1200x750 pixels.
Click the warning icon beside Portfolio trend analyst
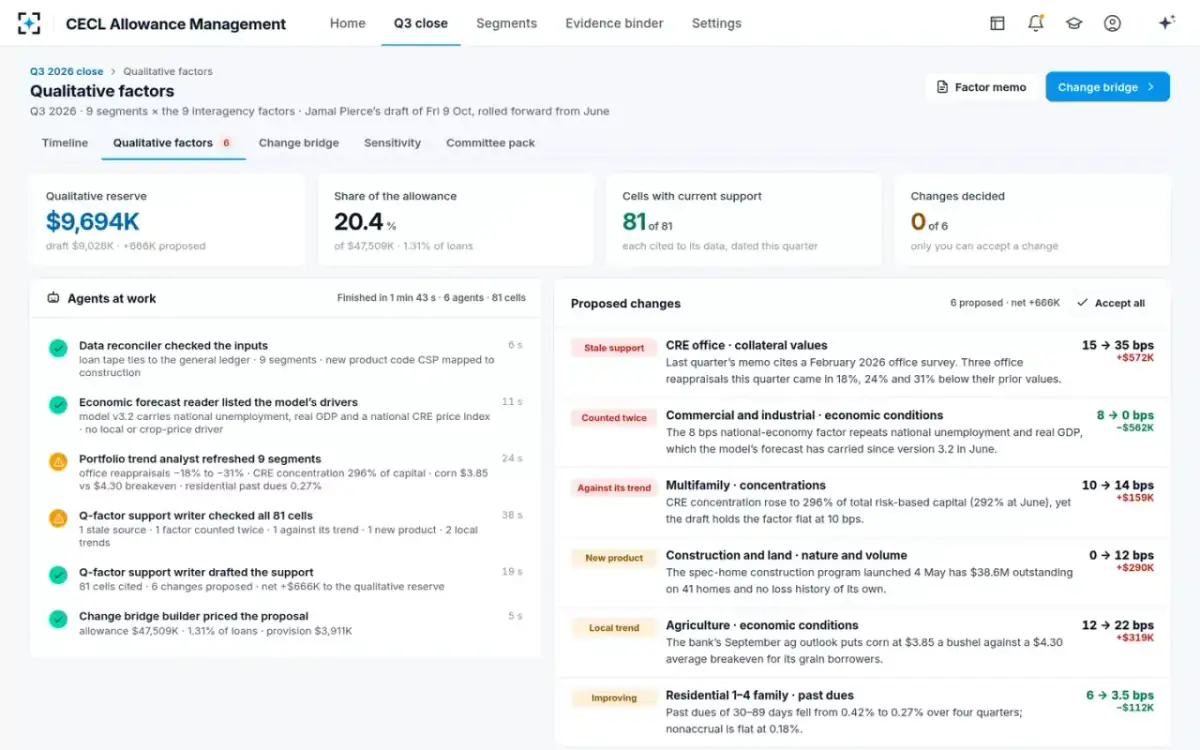pos(58,461)
